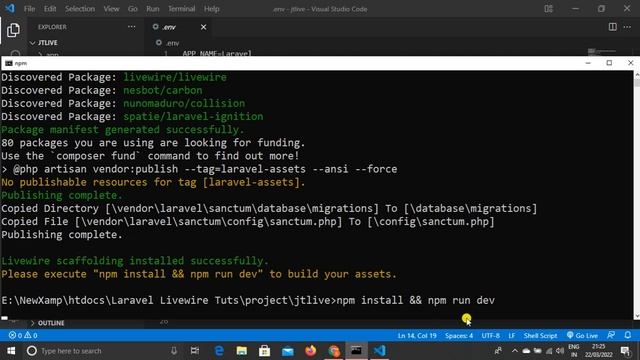The image size is (640, 360).
Task: Click the network tray icon
Action: (549, 351)
